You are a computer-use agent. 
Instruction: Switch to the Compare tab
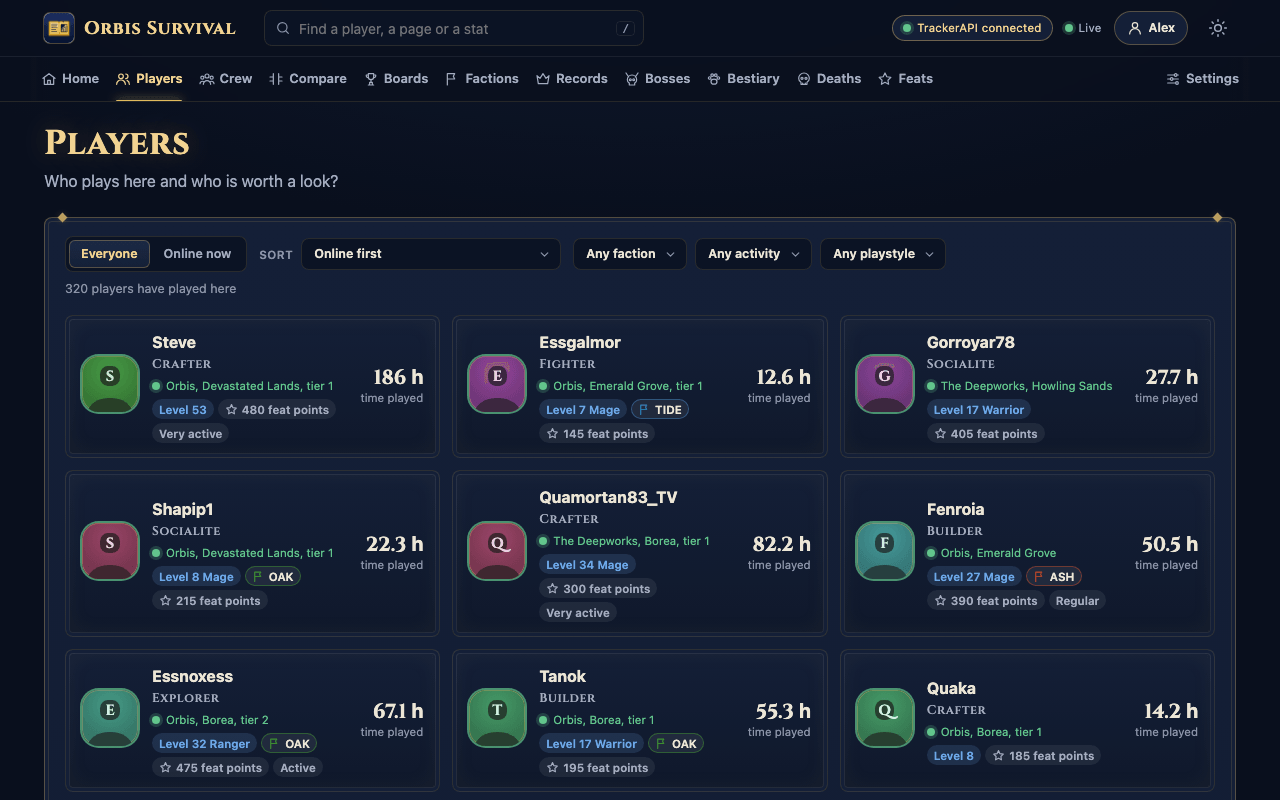click(x=308, y=79)
